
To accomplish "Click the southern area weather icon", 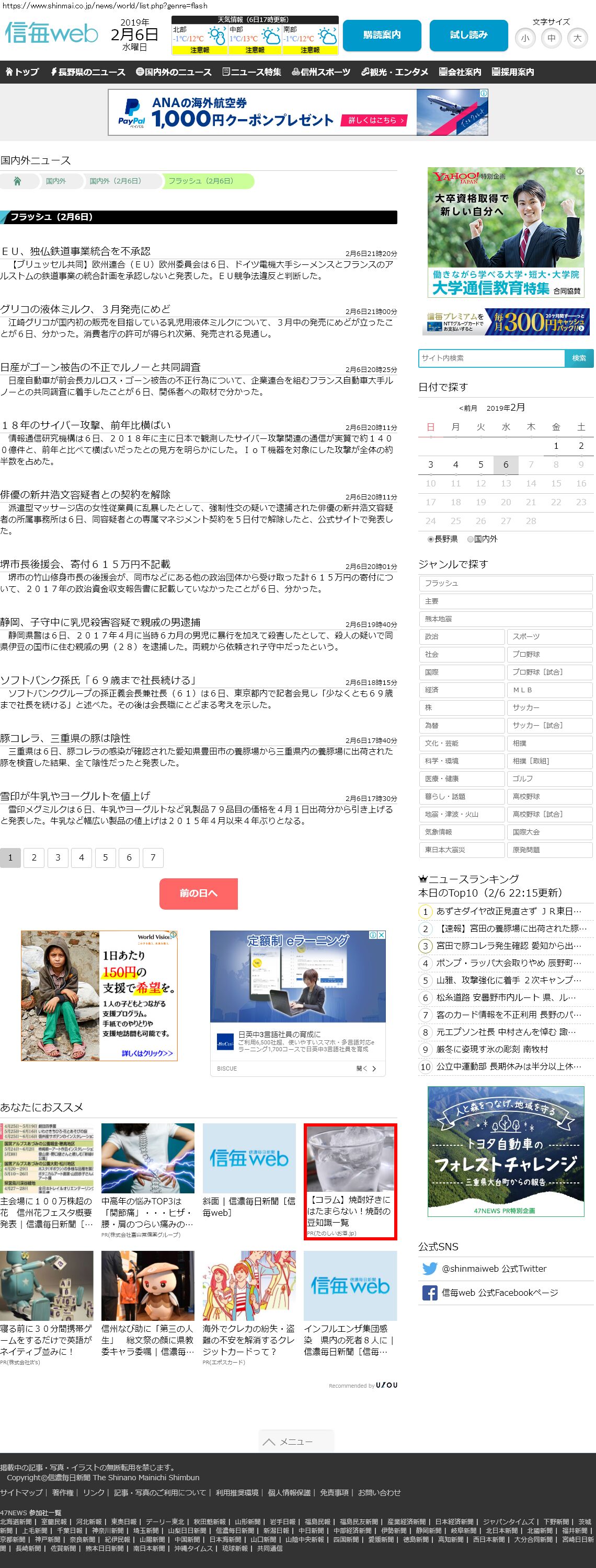I will (327, 37).
